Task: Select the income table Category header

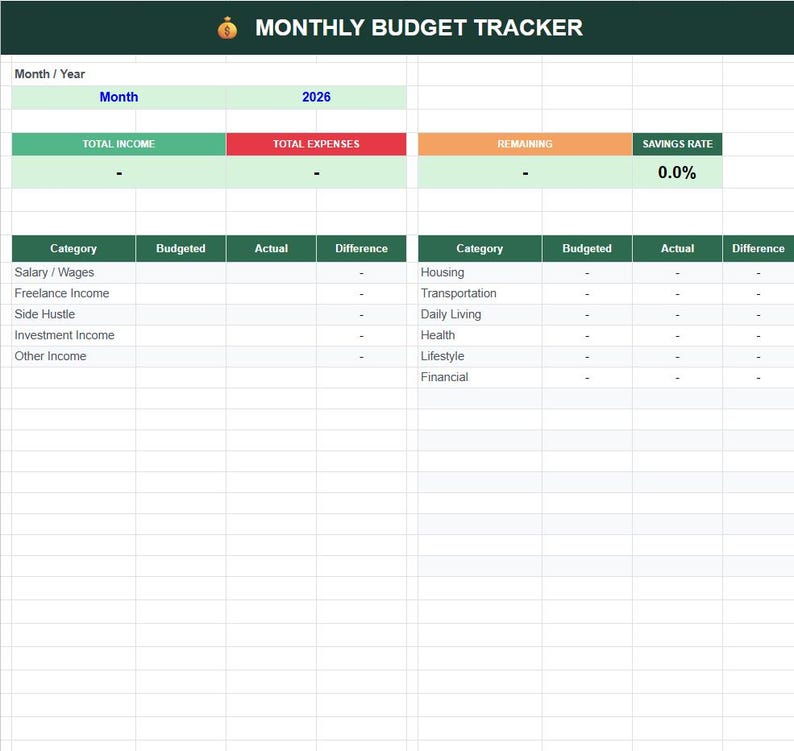Action: coord(73,249)
